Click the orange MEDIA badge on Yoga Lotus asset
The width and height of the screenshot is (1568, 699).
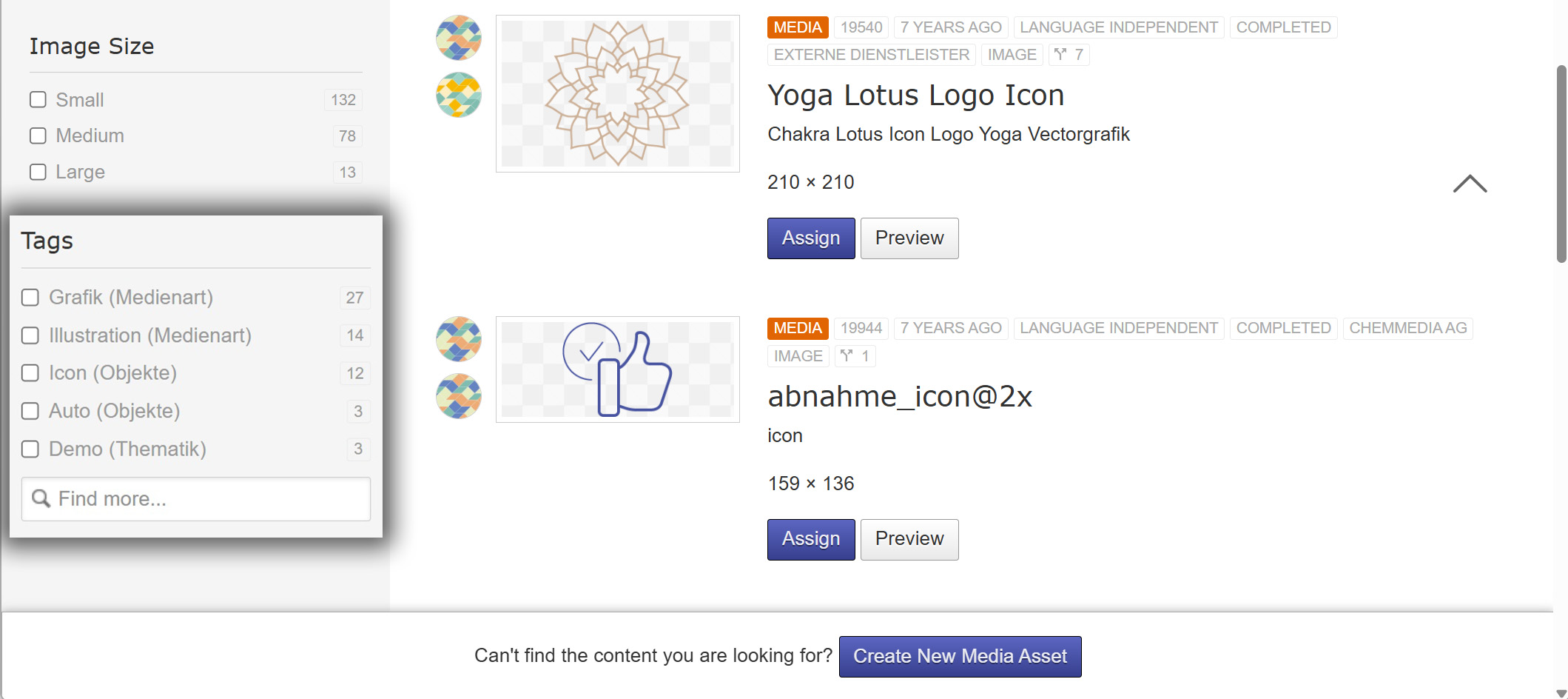tap(797, 27)
